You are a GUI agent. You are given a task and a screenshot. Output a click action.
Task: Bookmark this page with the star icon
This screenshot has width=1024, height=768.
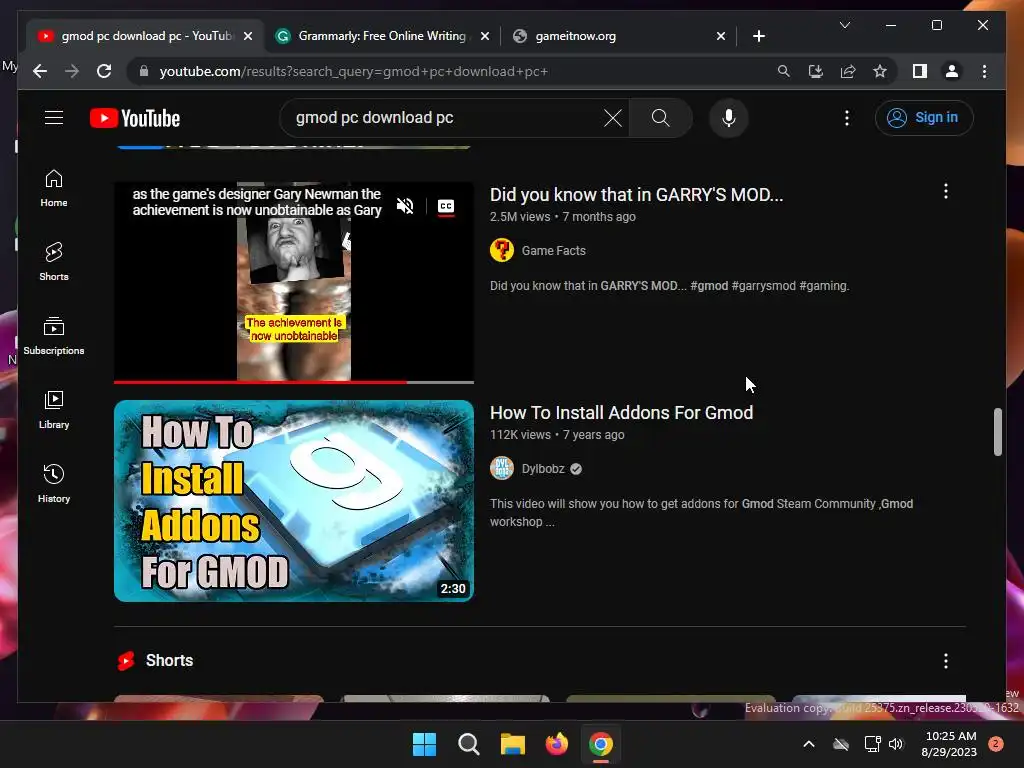coord(880,71)
